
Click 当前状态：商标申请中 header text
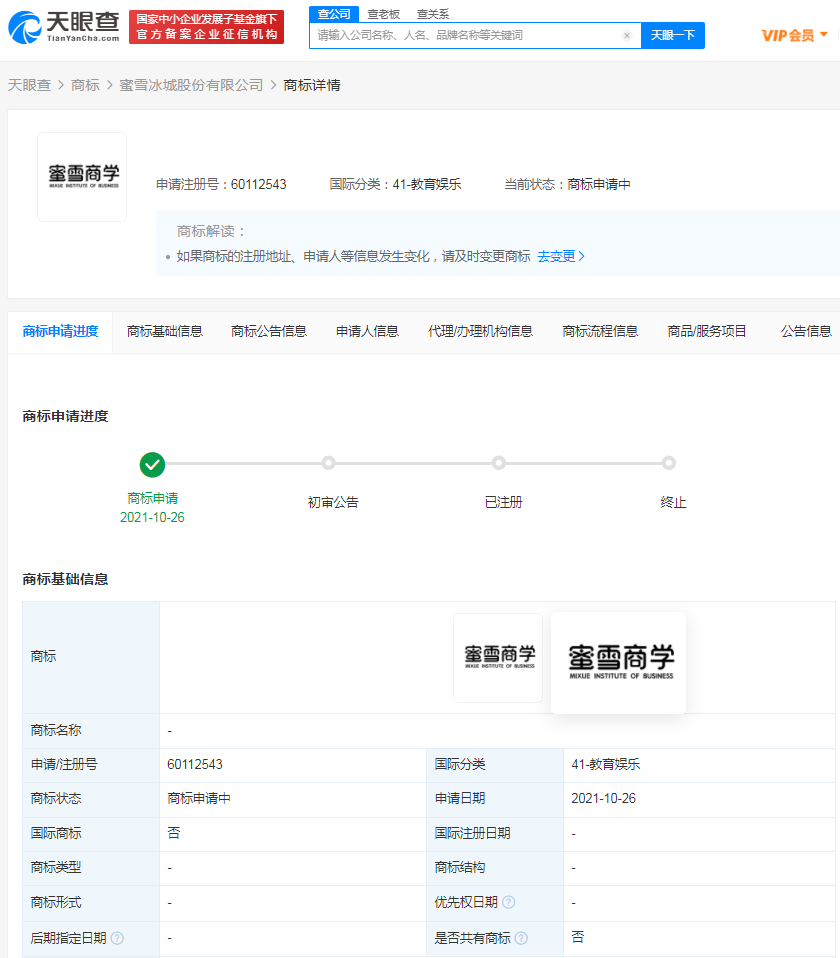click(567, 185)
